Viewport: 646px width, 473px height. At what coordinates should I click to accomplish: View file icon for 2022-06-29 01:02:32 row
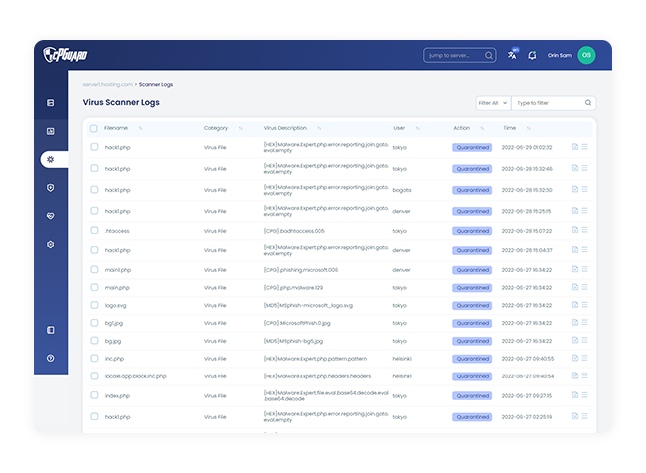tap(575, 147)
